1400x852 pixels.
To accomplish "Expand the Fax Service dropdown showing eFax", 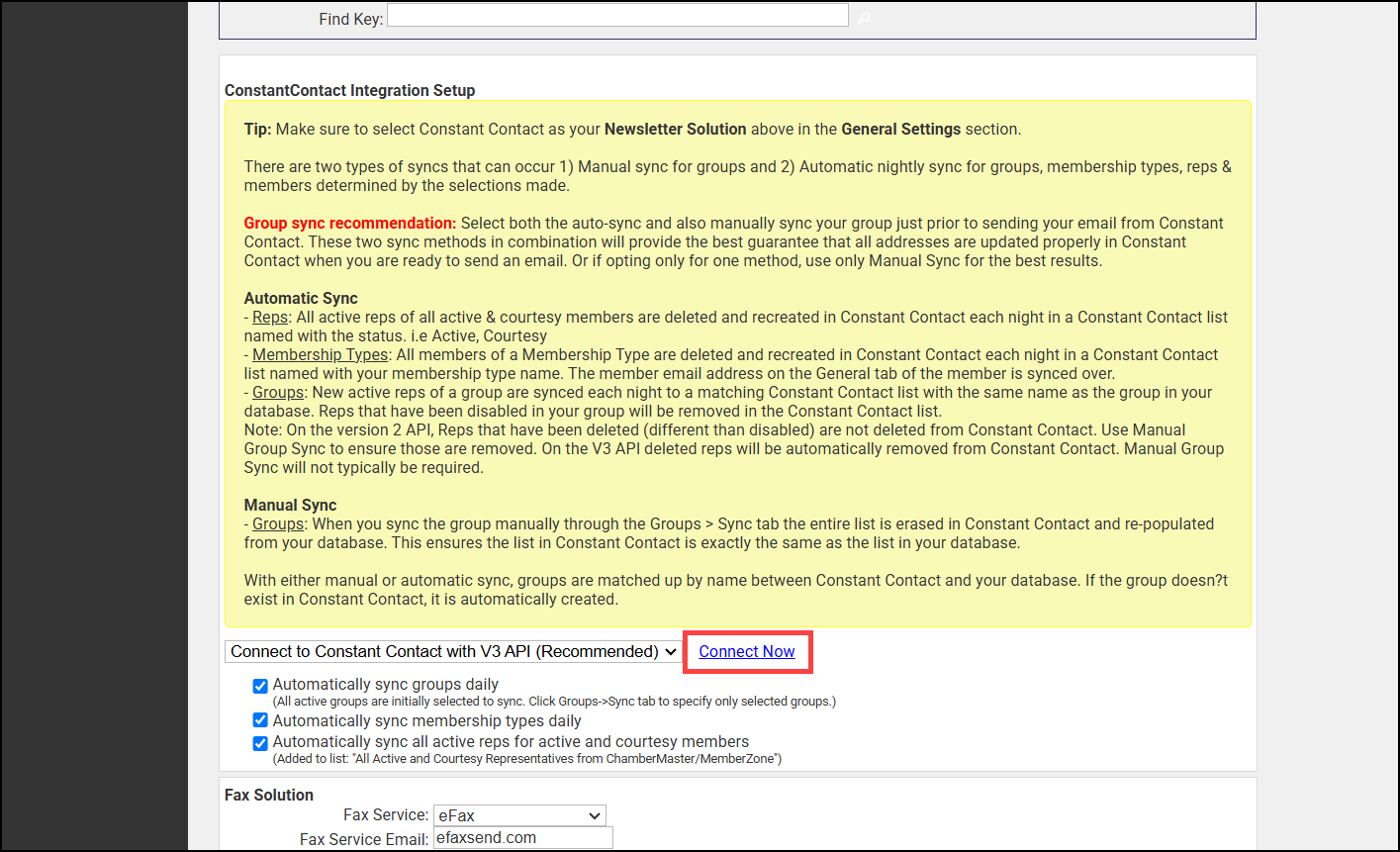I will pyautogui.click(x=519, y=816).
